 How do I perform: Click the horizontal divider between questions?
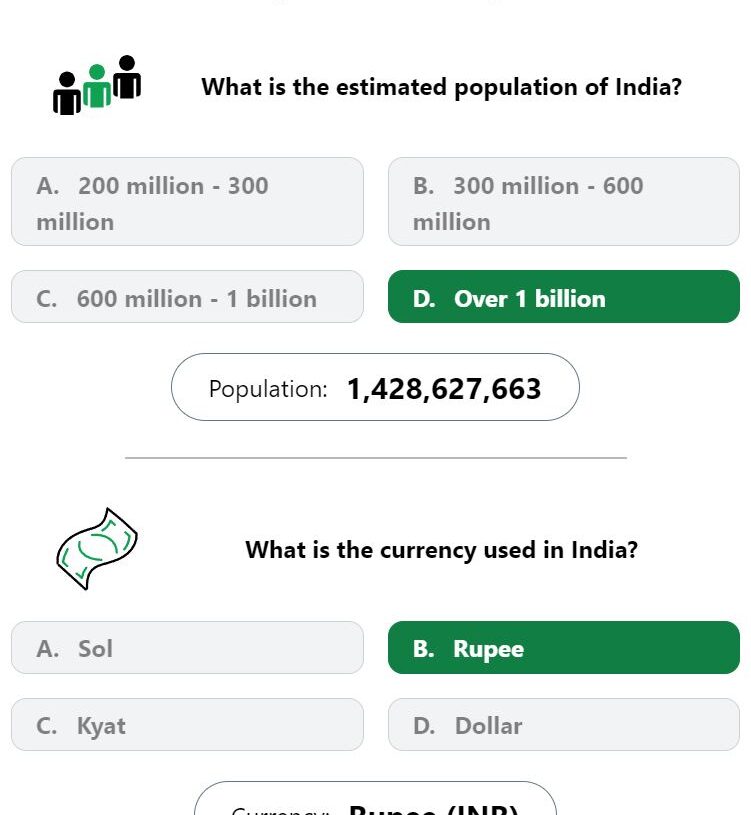pos(376,458)
